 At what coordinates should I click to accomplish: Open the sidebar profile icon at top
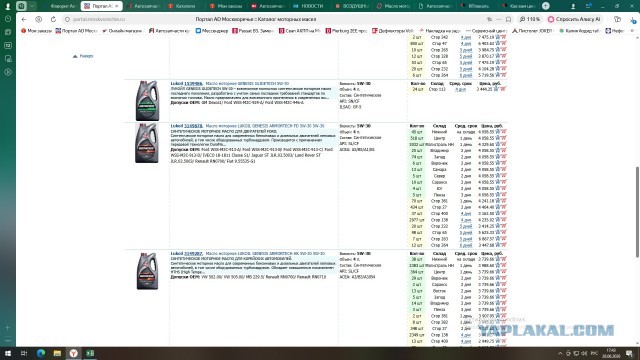click(7, 6)
